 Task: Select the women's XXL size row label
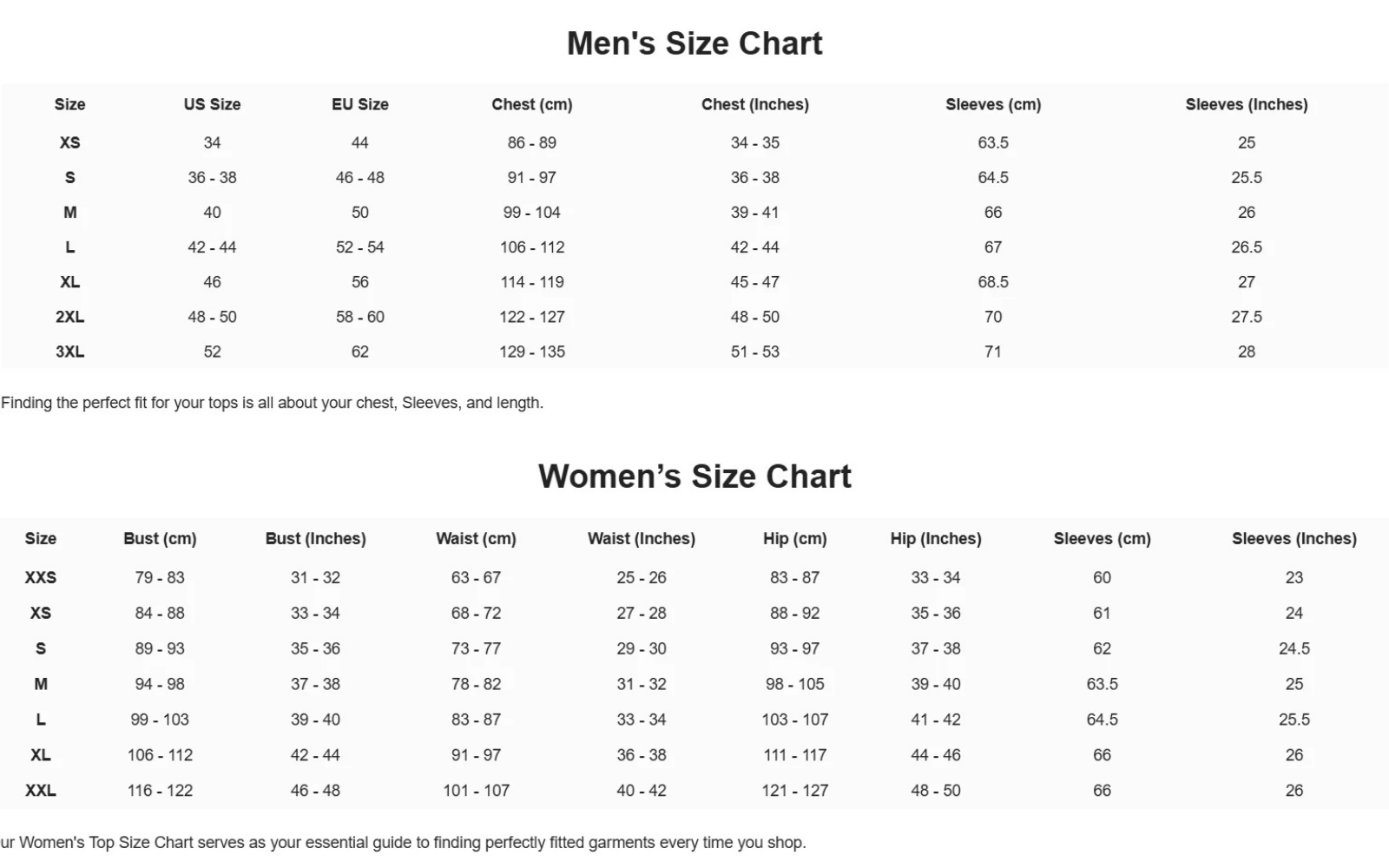pyautogui.click(x=40, y=791)
